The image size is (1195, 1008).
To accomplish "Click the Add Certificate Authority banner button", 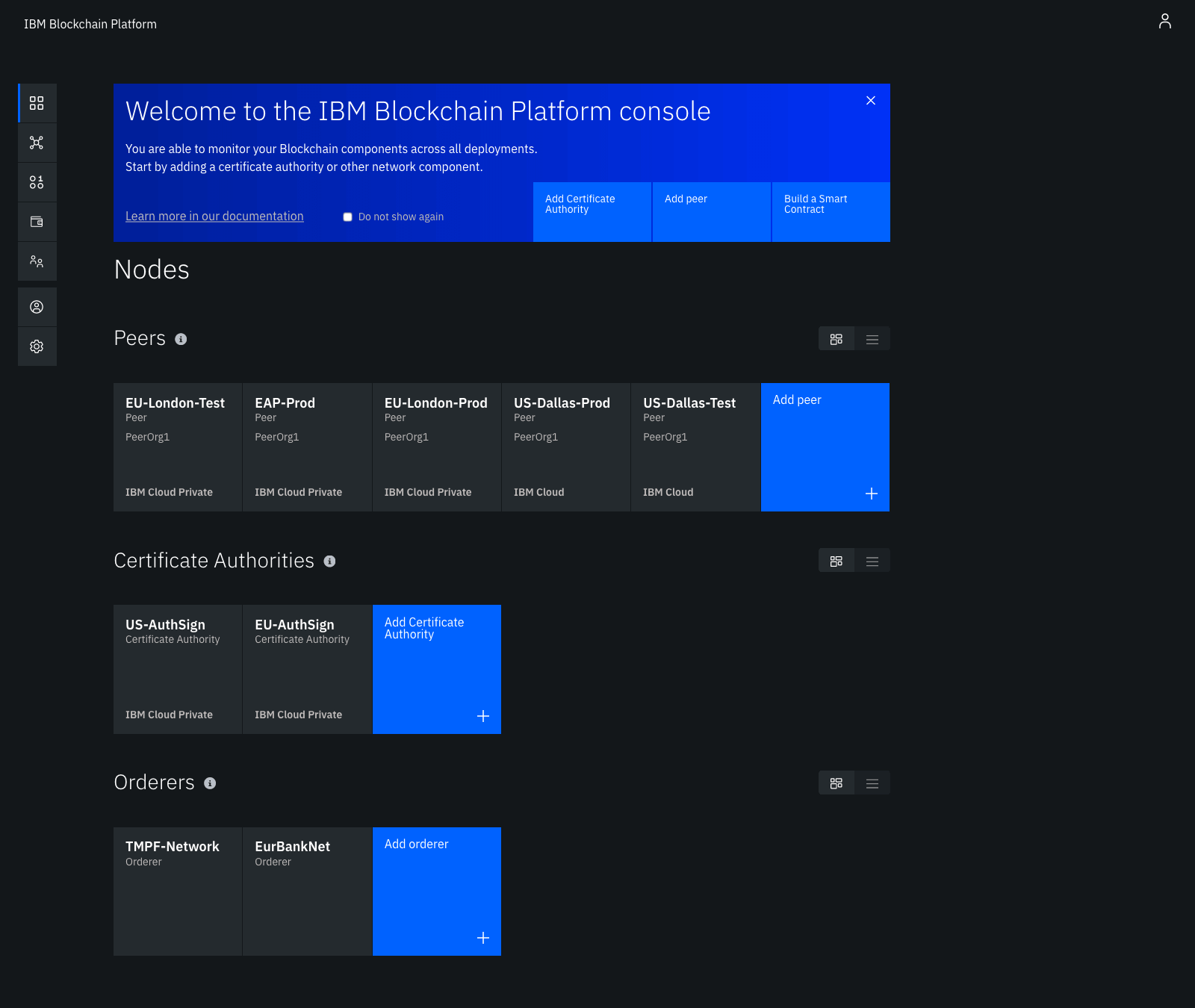I will tap(592, 211).
